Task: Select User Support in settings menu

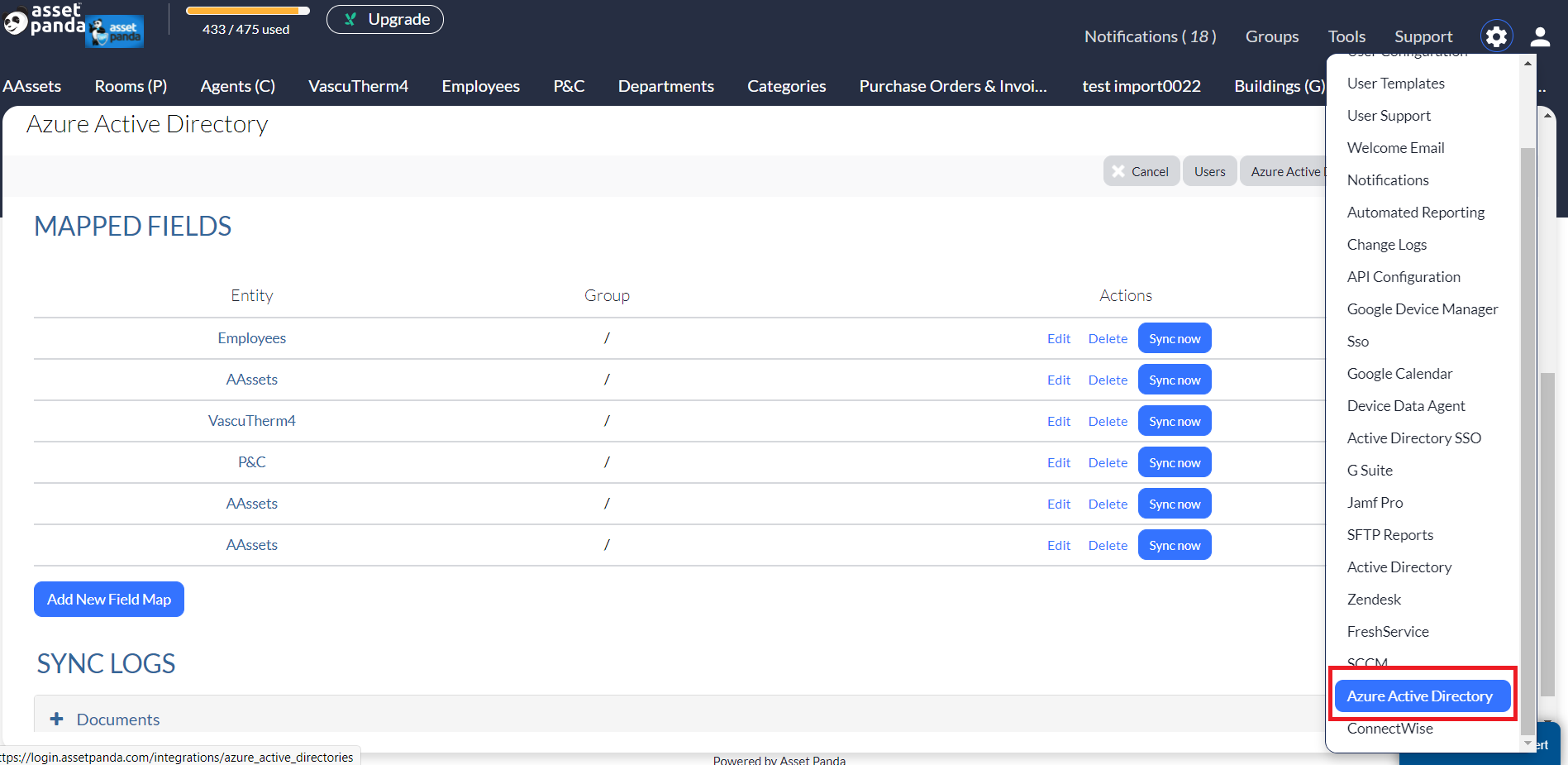Action: (1389, 116)
